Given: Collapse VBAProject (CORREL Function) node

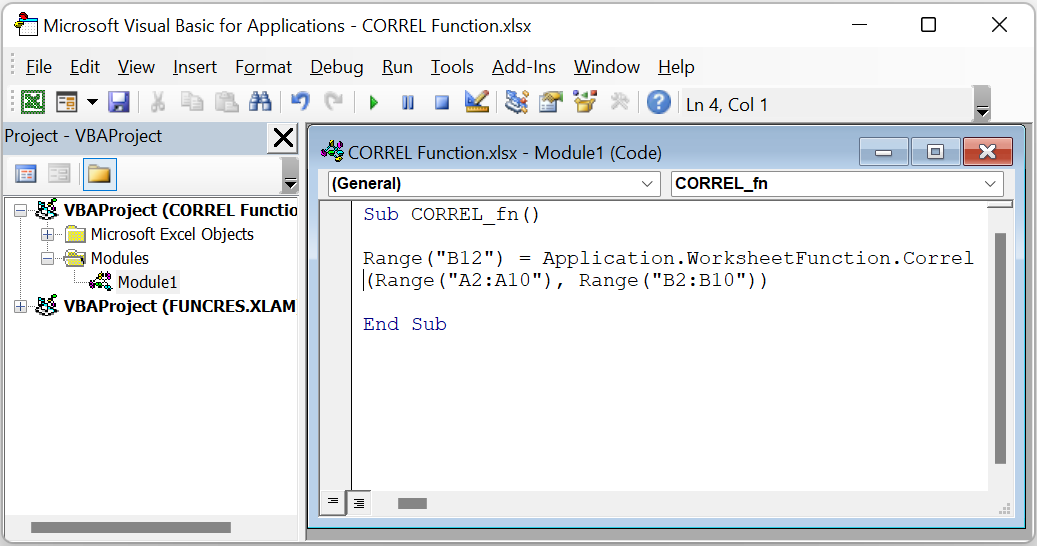Looking at the screenshot, I should click(21, 211).
